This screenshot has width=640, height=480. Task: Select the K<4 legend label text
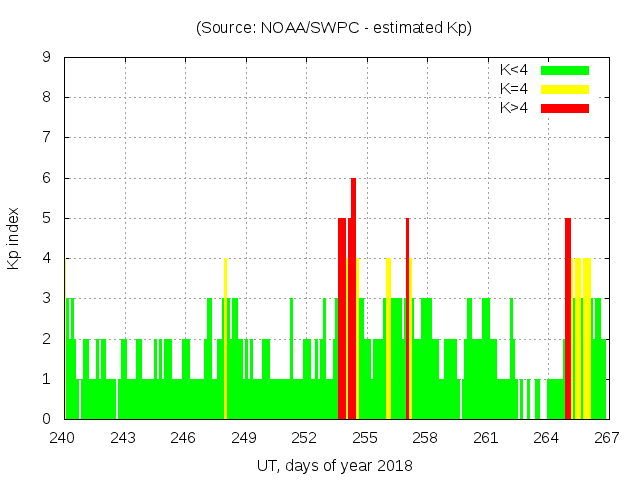pyautogui.click(x=514, y=70)
